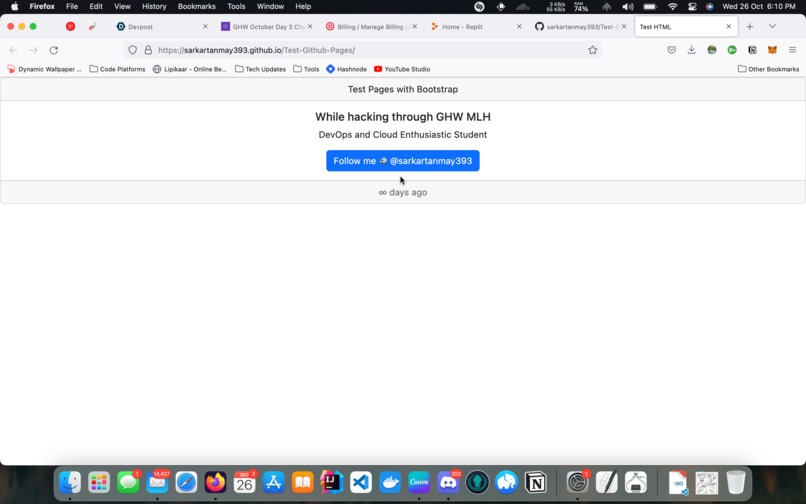Open Wi-Fi status in menu bar
806x504 pixels.
[x=672, y=7]
